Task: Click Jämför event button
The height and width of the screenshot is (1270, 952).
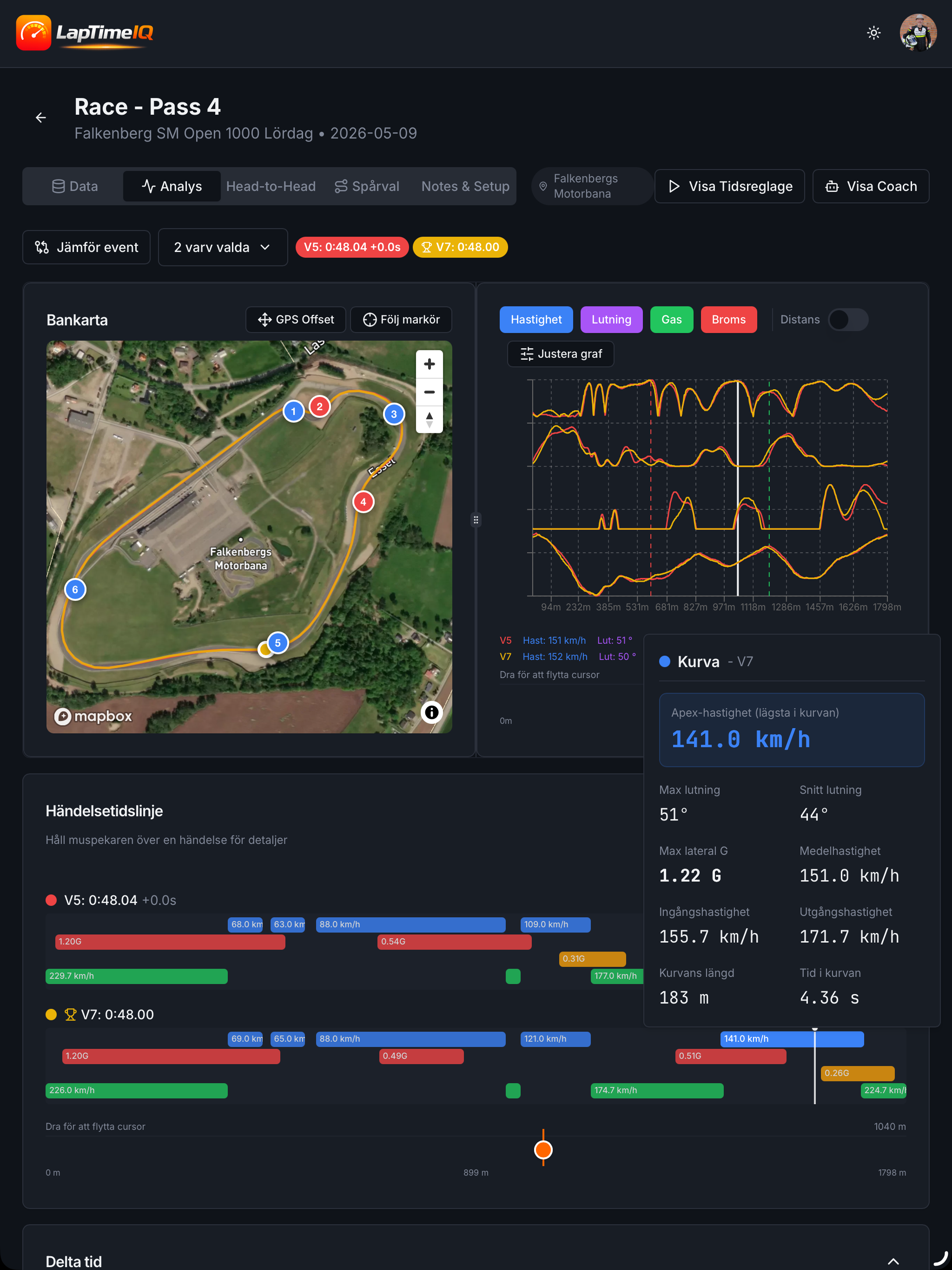Action: pos(86,247)
